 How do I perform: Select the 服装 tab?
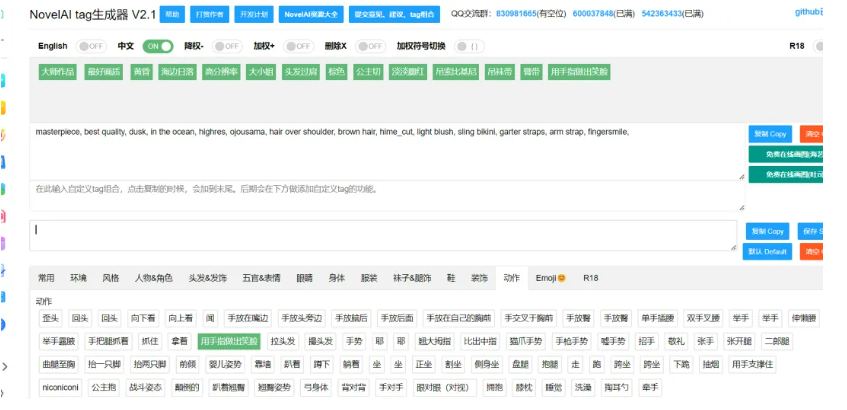[369, 277]
